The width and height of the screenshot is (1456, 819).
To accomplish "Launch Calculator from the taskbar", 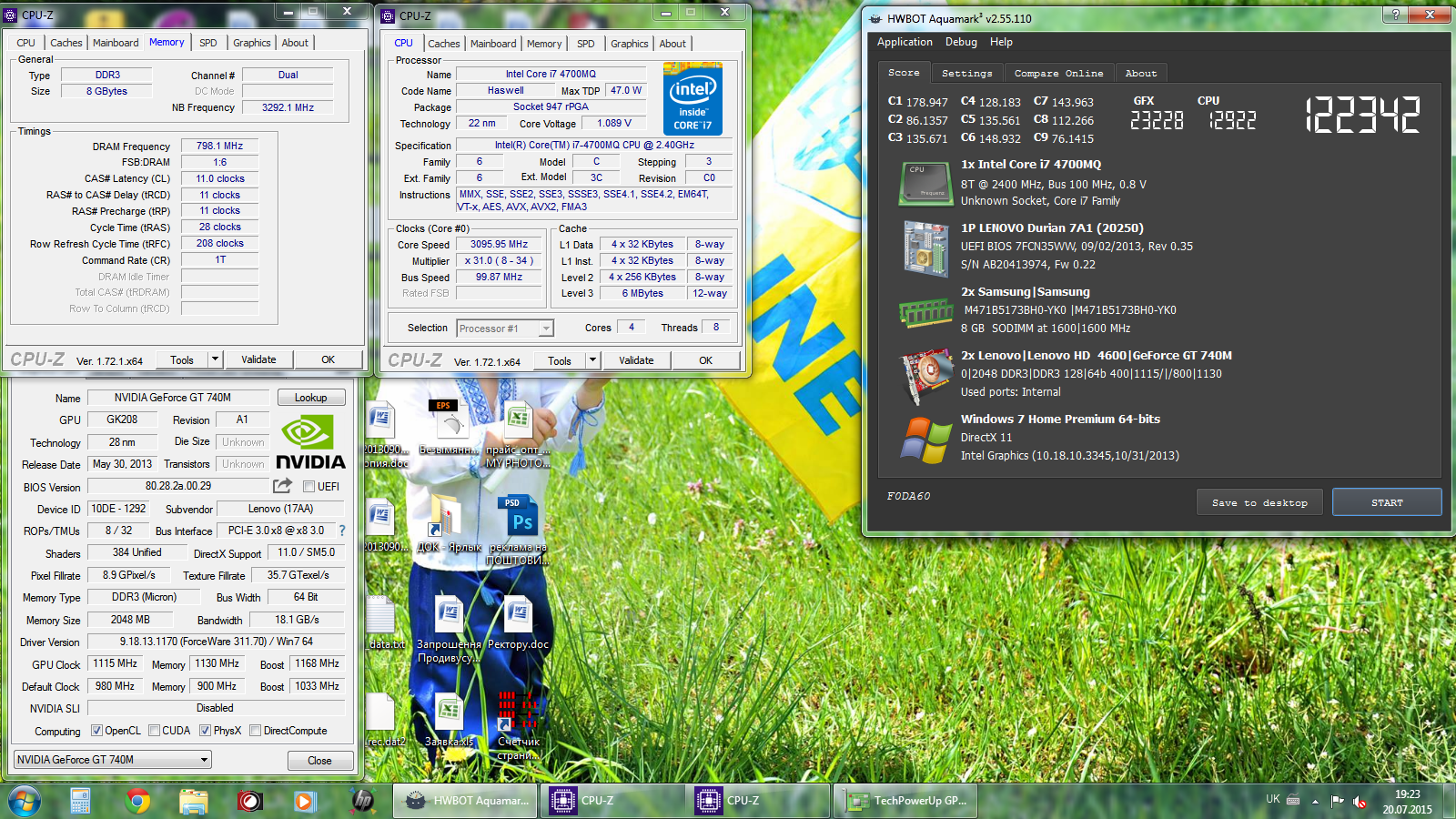I will point(80,801).
